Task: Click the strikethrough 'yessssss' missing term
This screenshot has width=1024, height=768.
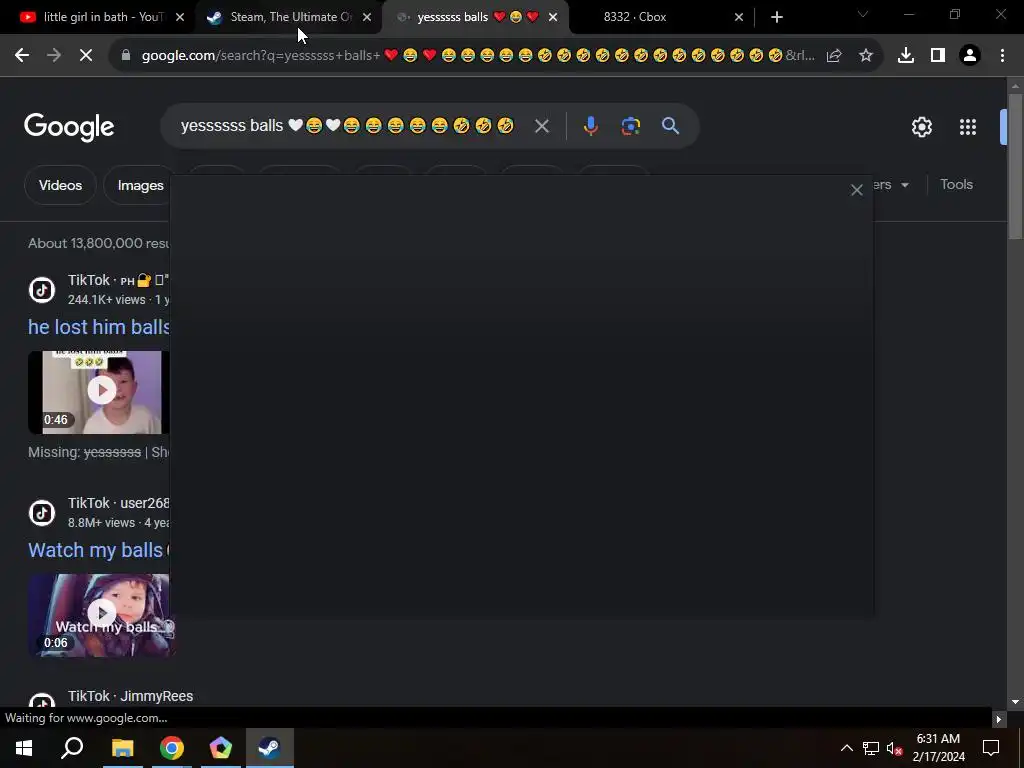Action: 112,452
